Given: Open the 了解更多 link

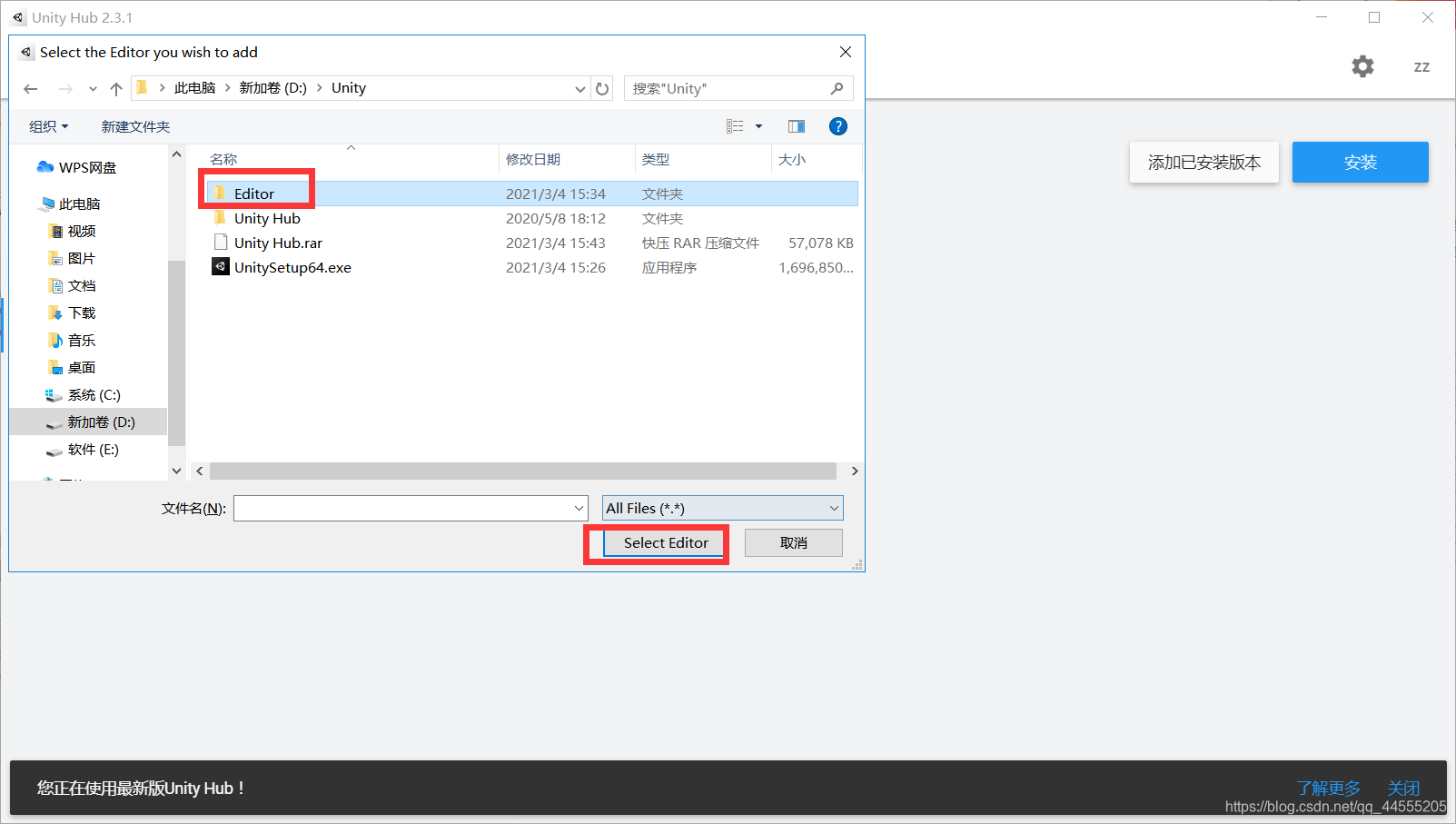Looking at the screenshot, I should pos(1329,788).
